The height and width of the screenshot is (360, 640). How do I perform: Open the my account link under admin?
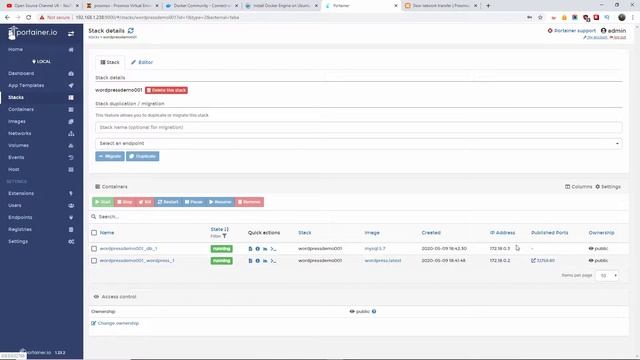[x=596, y=37]
